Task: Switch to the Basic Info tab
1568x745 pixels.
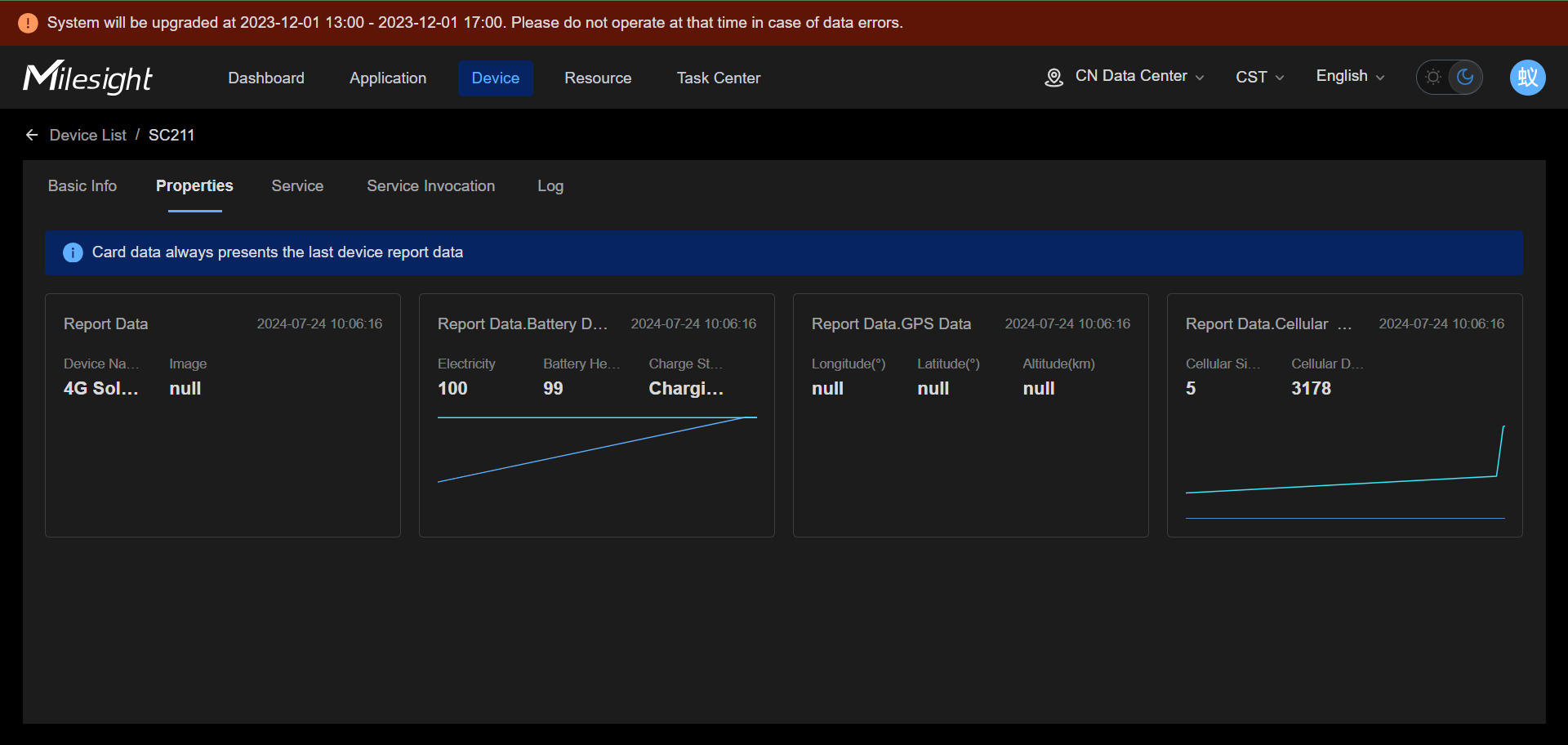Action: point(82,185)
